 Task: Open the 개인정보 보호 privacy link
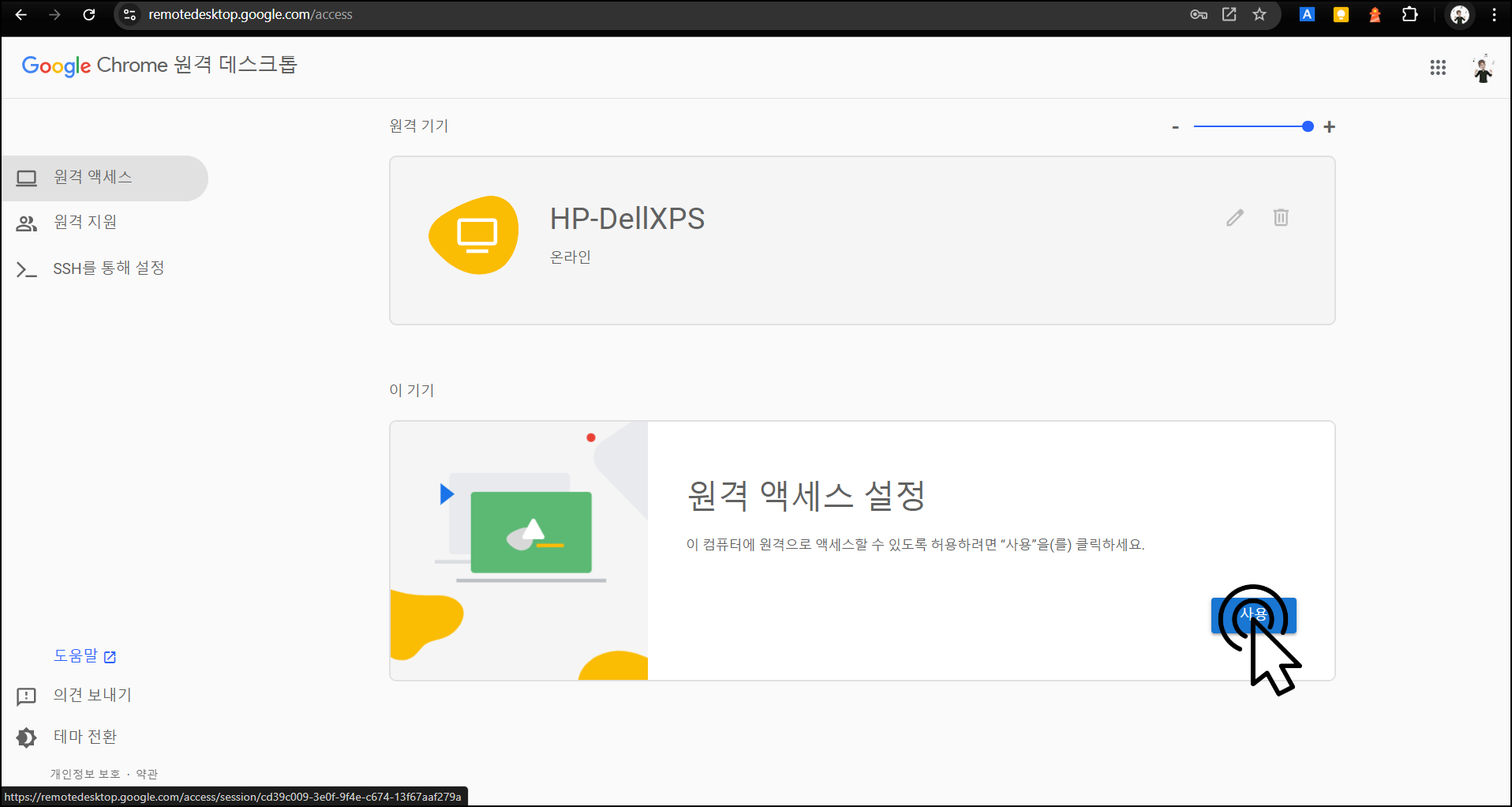85,774
